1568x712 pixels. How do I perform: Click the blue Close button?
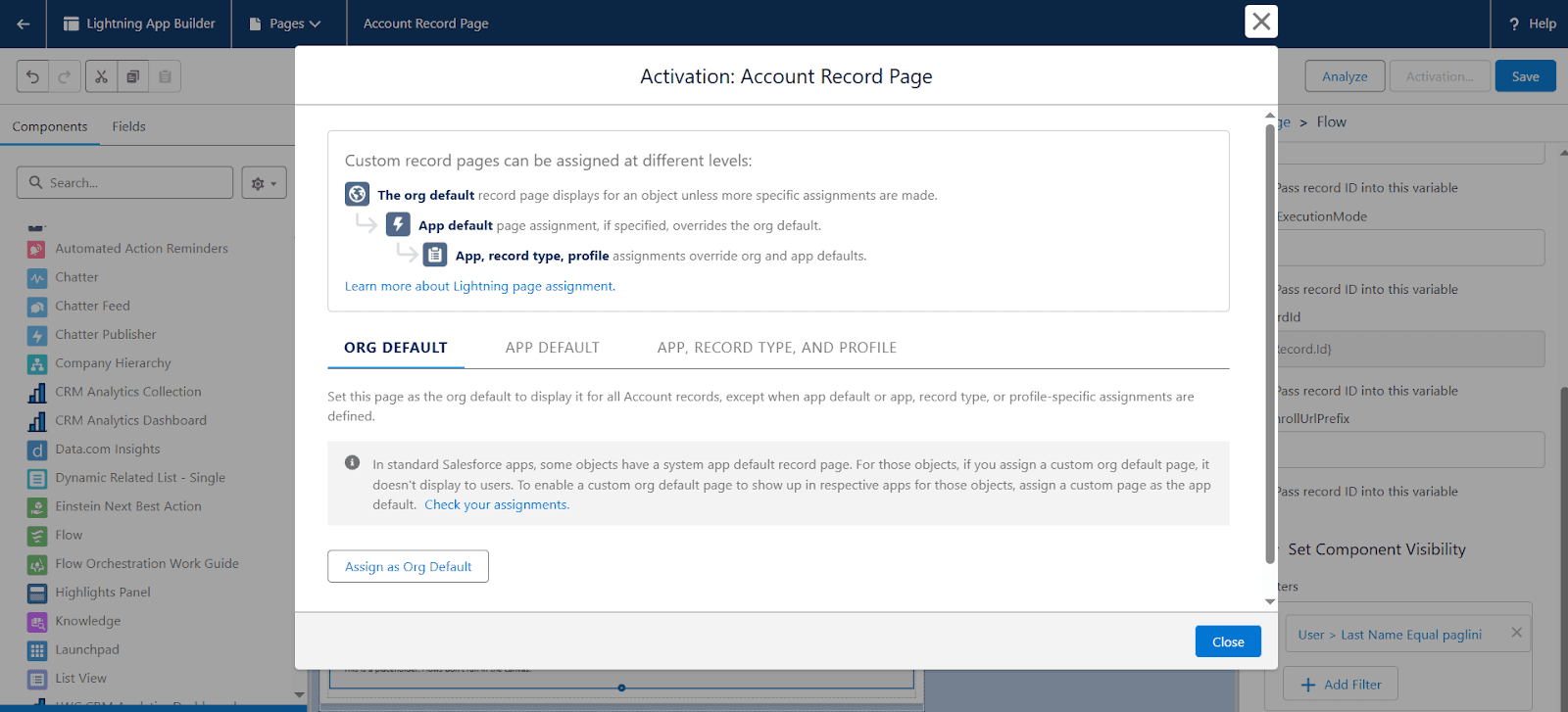(x=1228, y=641)
